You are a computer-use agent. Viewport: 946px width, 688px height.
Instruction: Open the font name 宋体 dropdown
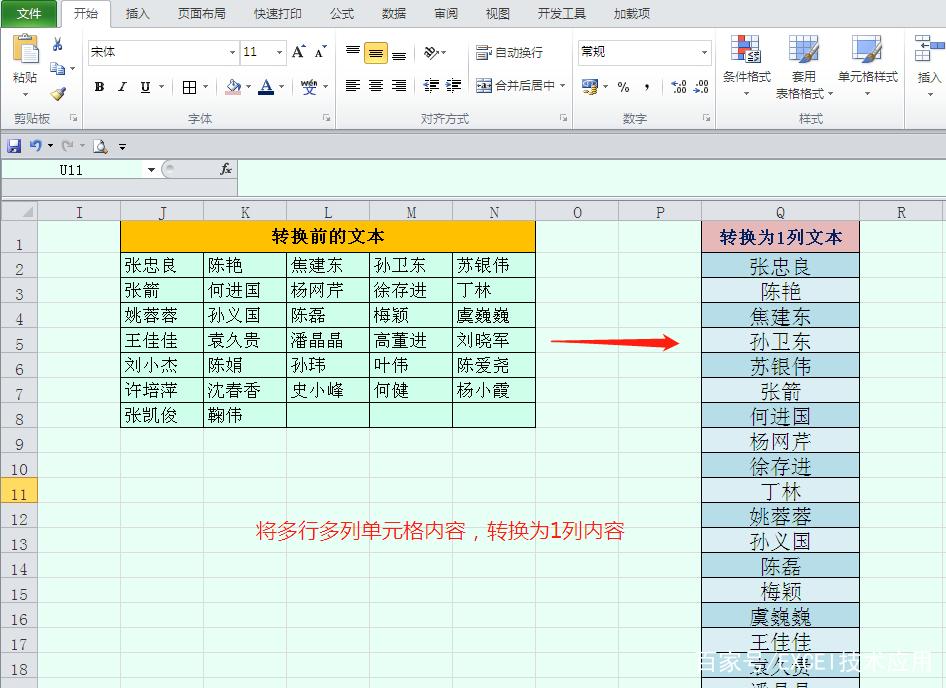coord(232,53)
